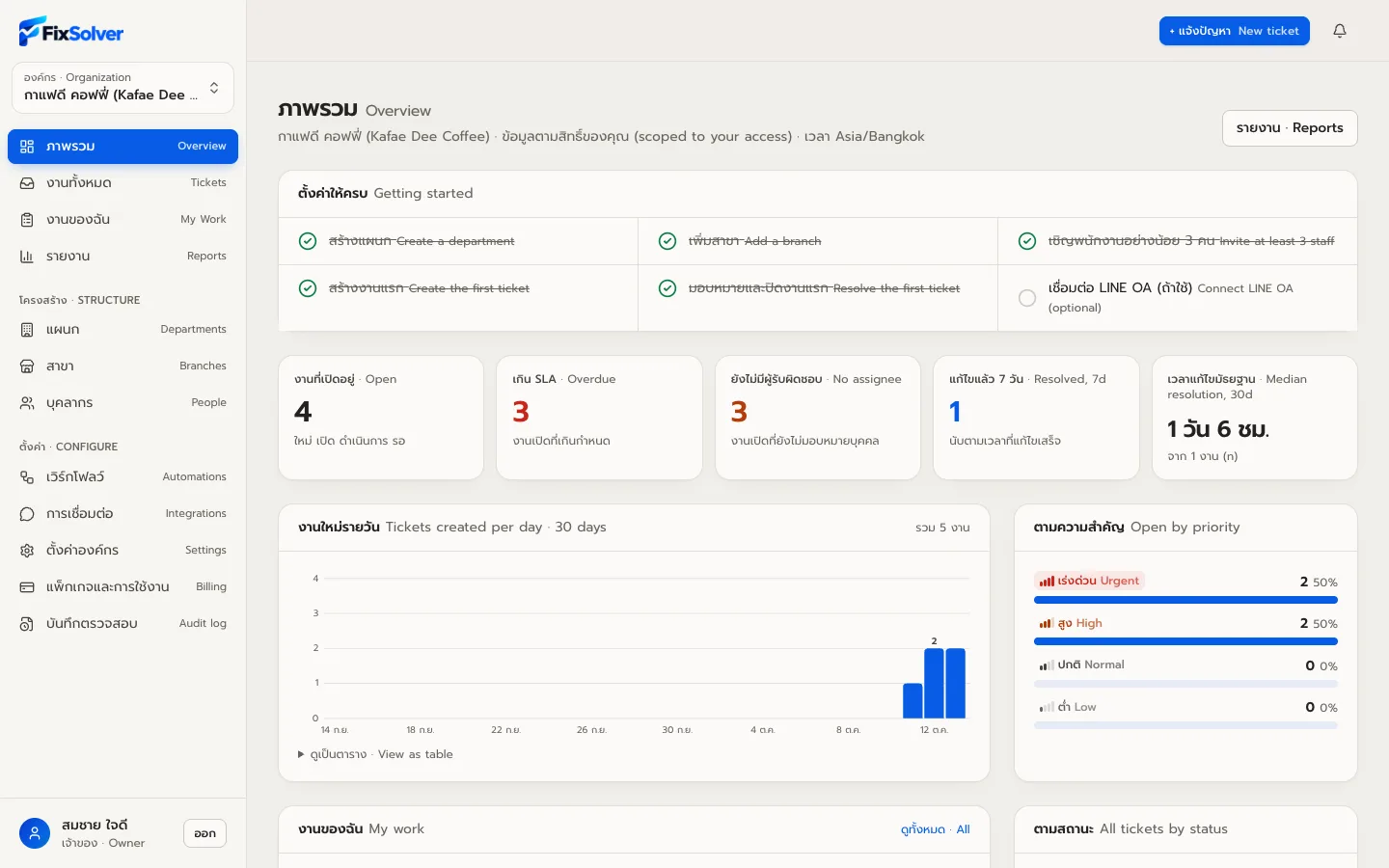
Task: Open the ดูทั้งหมด All link in My work
Action: (935, 829)
